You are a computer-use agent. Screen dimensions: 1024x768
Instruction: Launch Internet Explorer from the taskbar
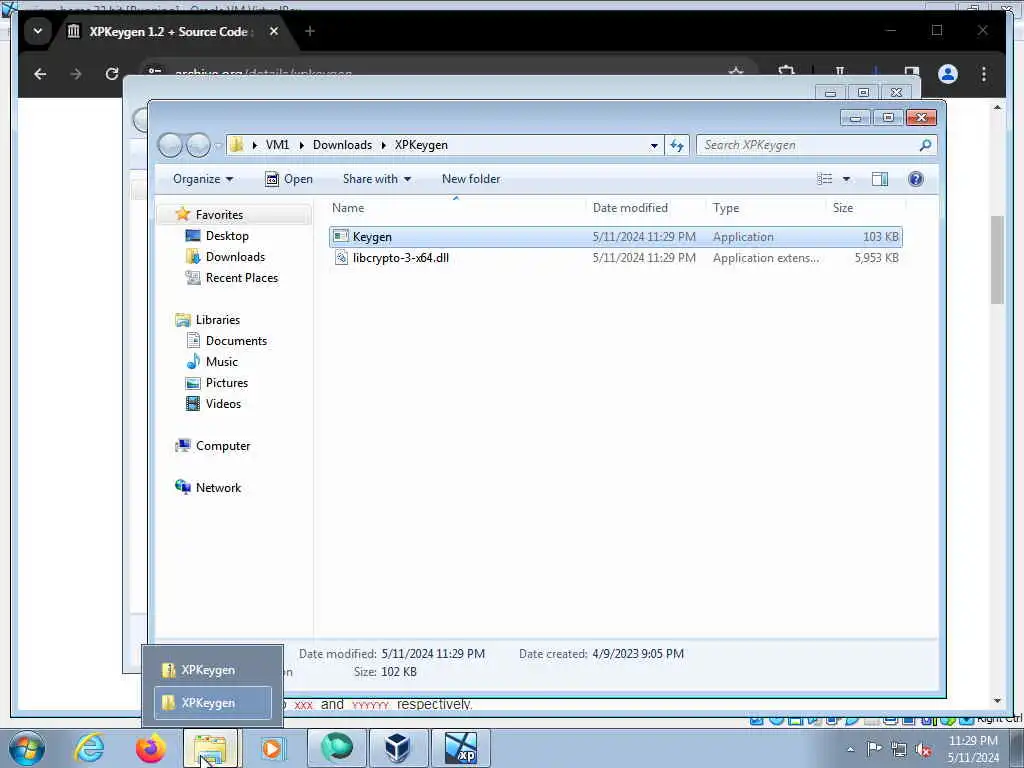(89, 748)
